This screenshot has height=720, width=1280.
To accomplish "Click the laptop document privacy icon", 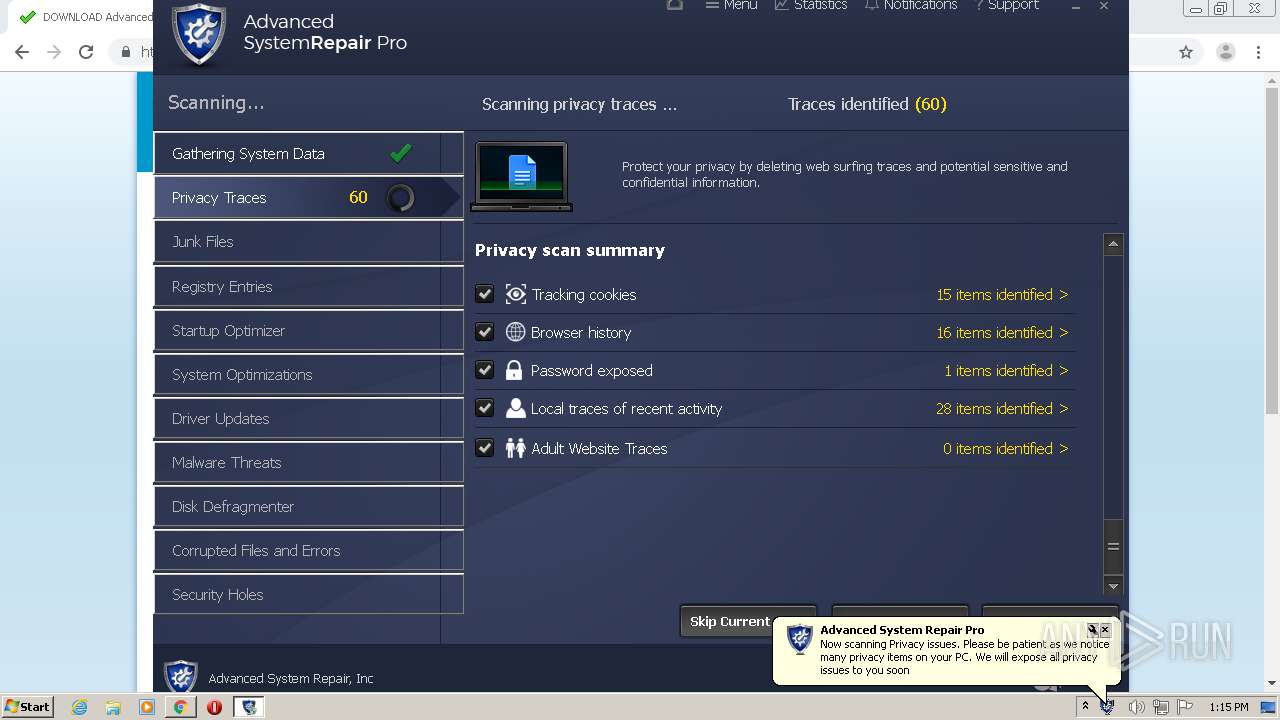I will click(521, 176).
